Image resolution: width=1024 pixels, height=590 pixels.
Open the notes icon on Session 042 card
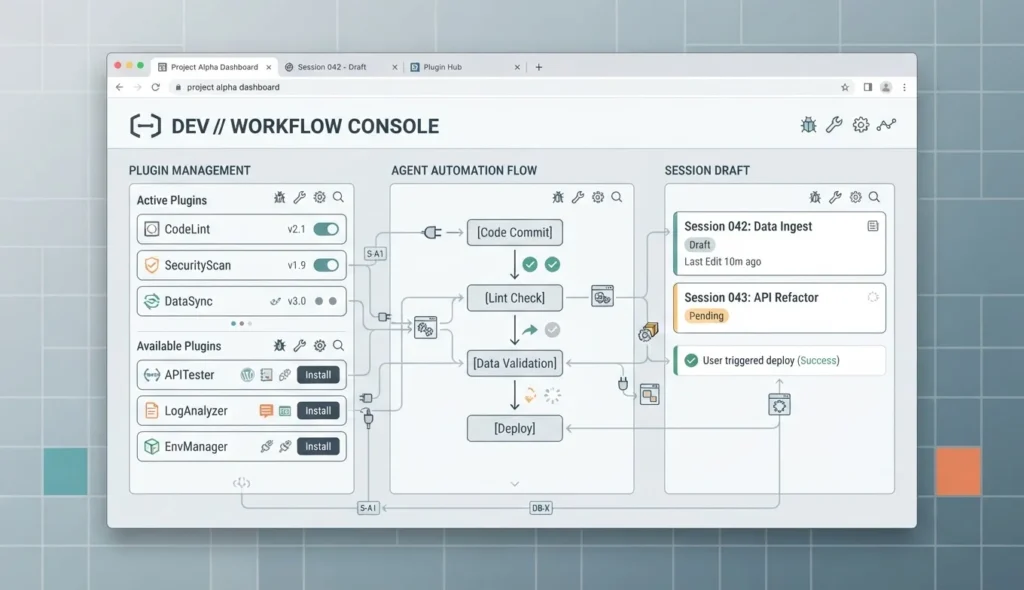click(x=872, y=226)
